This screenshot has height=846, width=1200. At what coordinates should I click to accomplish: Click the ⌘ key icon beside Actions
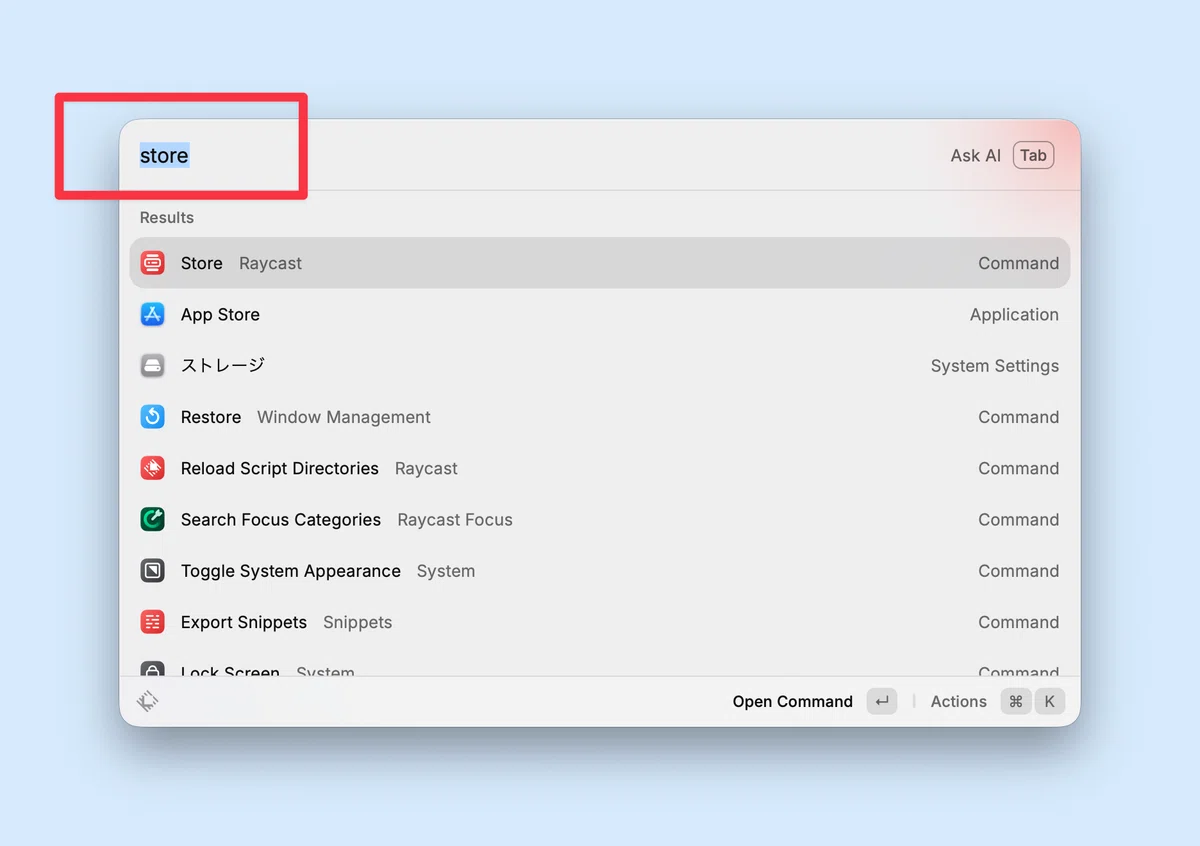click(1016, 702)
